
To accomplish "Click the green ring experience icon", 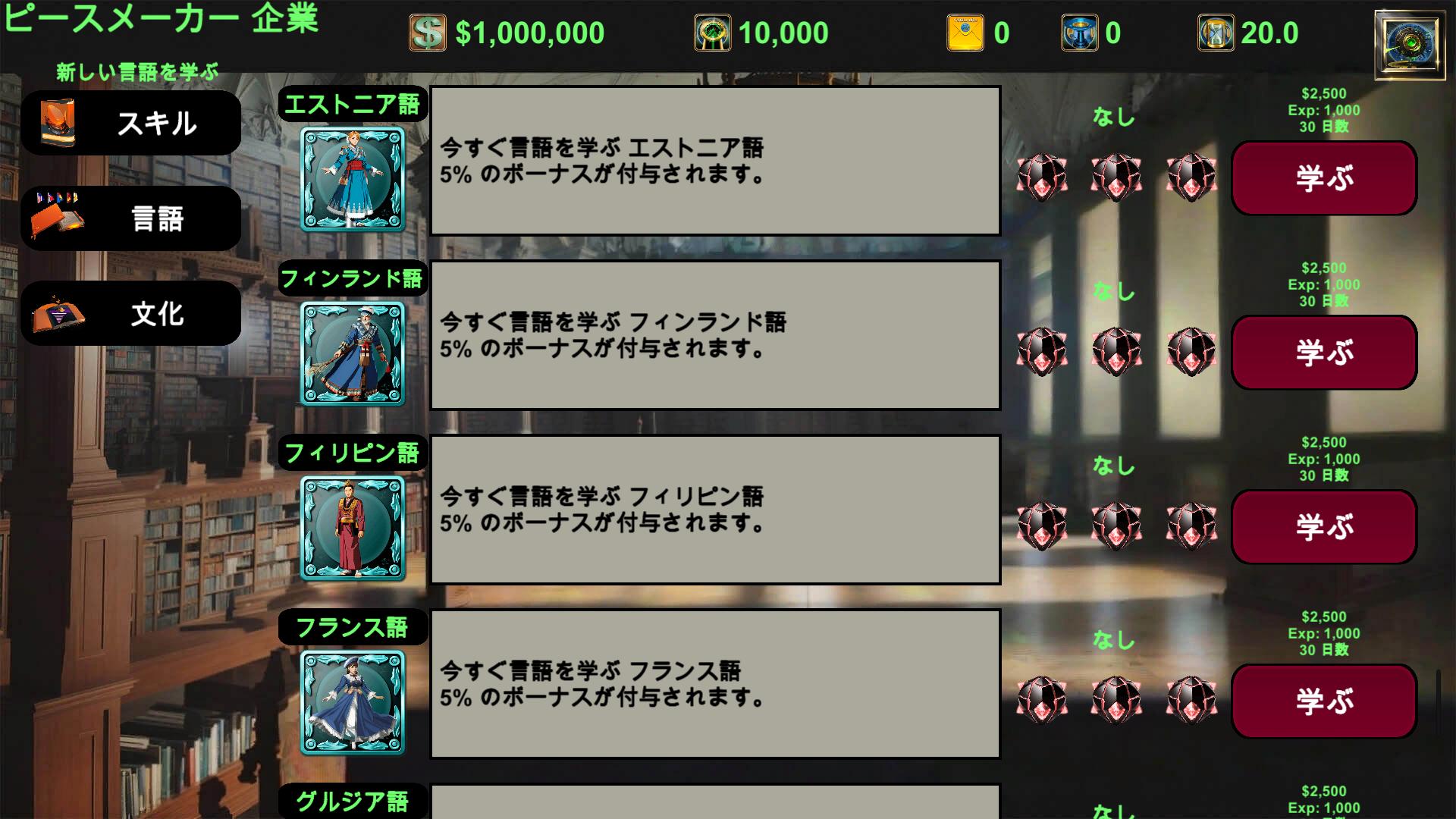I will point(712,33).
